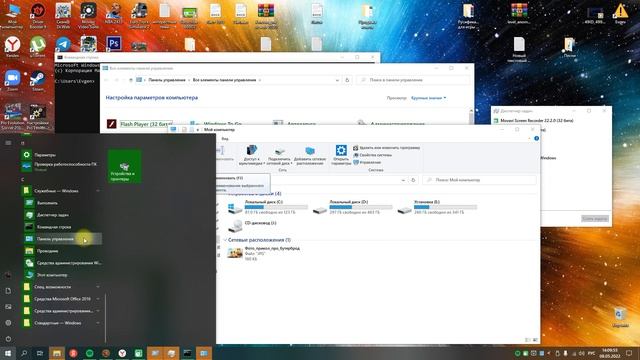Screen dimensions: 640x360
Task: Open the Крупные значки view dropdown
Action: pyautogui.click(x=429, y=98)
